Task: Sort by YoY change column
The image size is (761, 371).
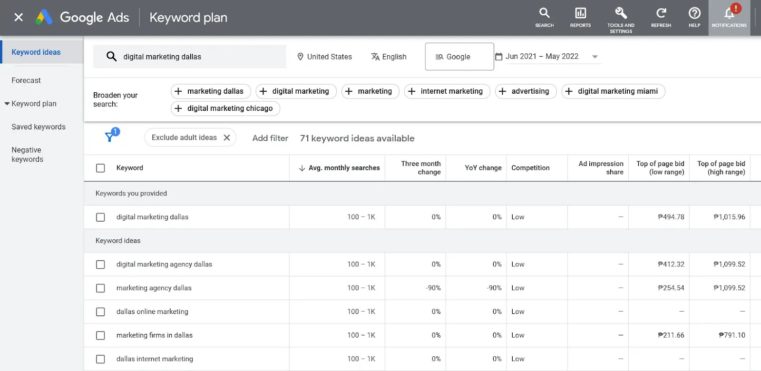Action: [482, 168]
